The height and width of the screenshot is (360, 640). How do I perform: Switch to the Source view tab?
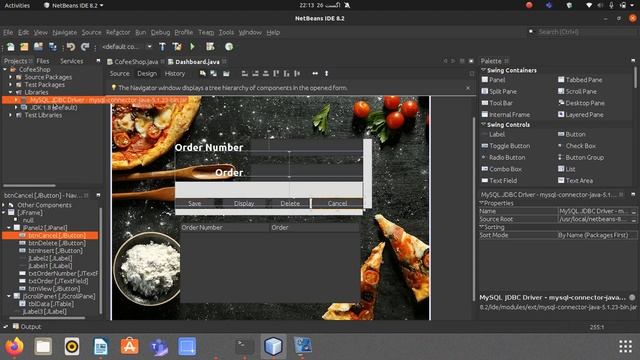pyautogui.click(x=120, y=73)
